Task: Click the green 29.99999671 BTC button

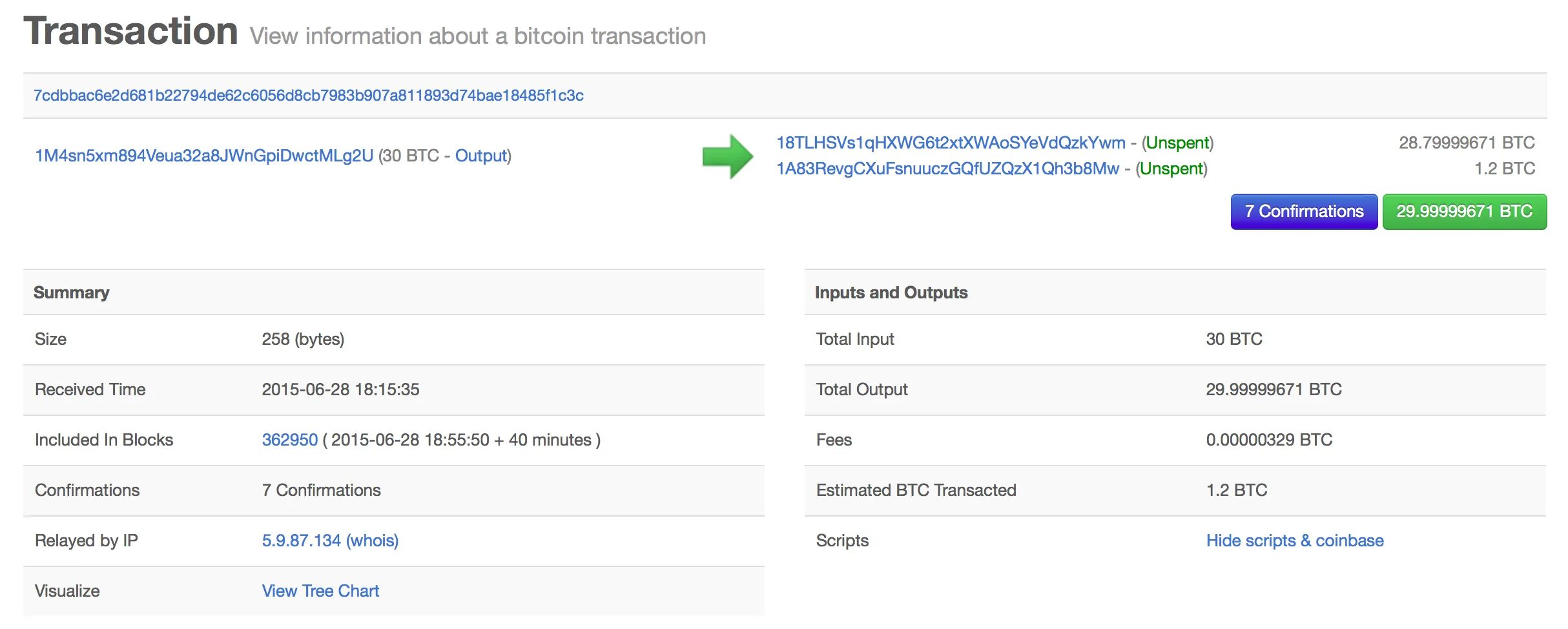Action: [x=1463, y=211]
